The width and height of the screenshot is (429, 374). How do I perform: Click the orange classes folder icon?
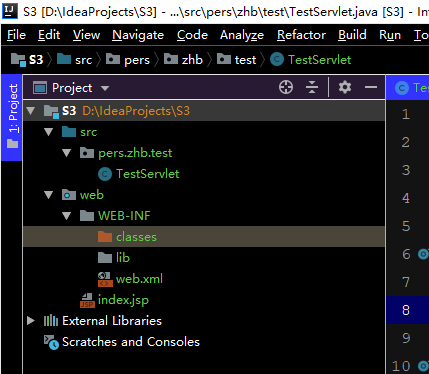coord(105,237)
